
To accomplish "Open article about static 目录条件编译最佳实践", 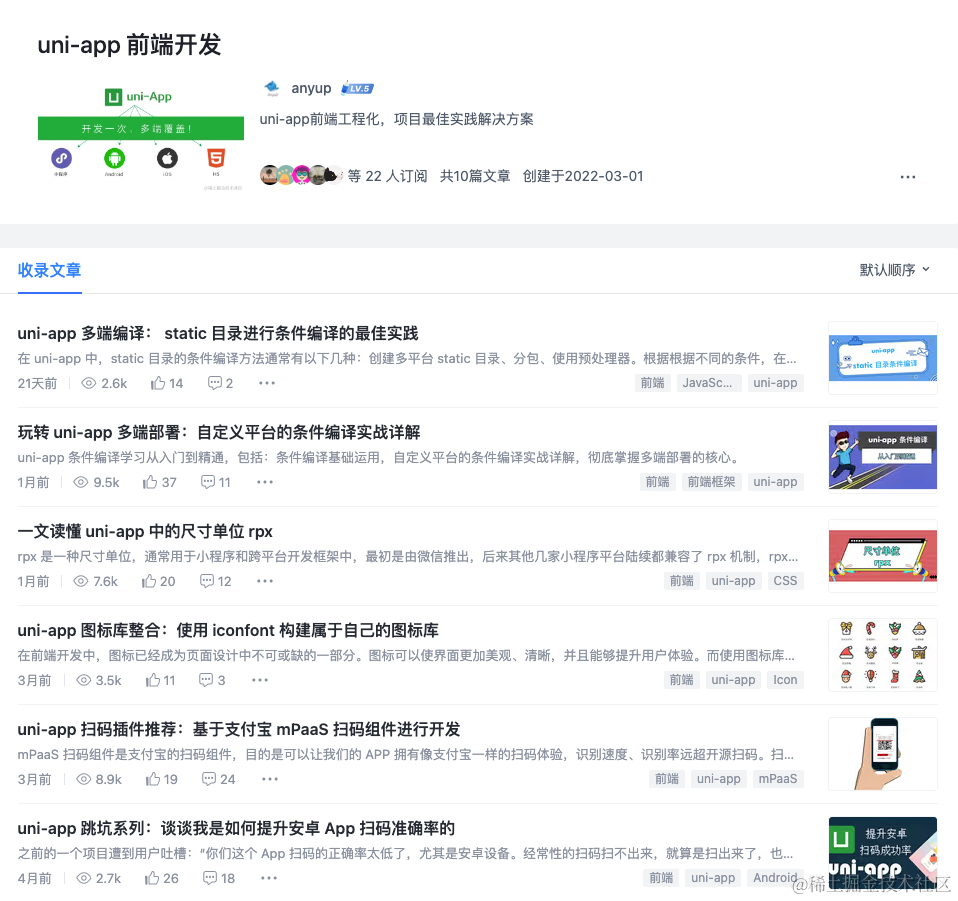I will (218, 334).
